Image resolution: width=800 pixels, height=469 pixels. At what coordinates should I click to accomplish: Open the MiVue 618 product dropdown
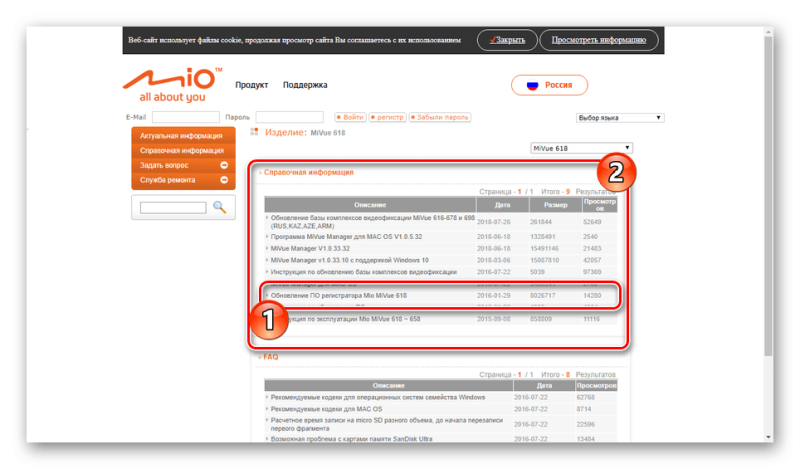point(582,148)
